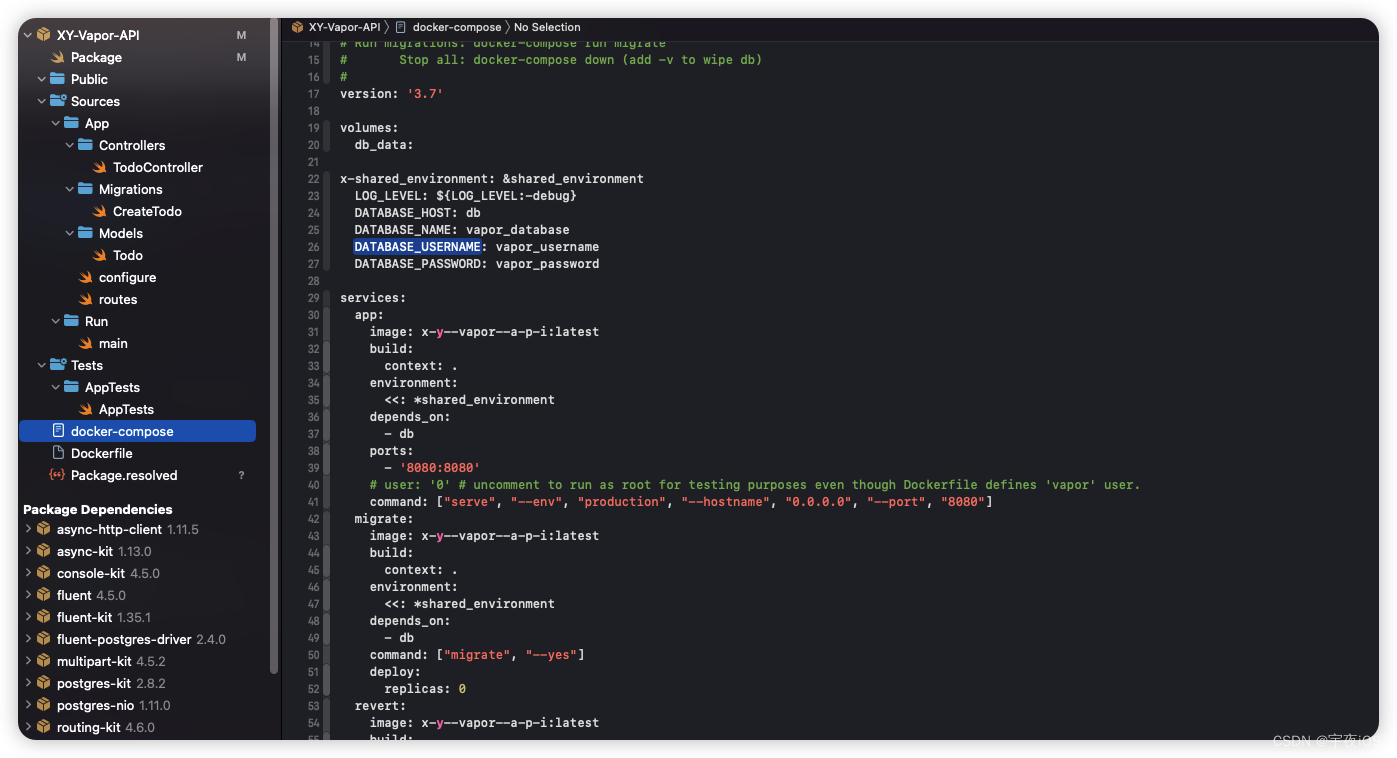Click the "version: '3.7'" line in the editor
This screenshot has width=1397, height=758.
(x=391, y=94)
